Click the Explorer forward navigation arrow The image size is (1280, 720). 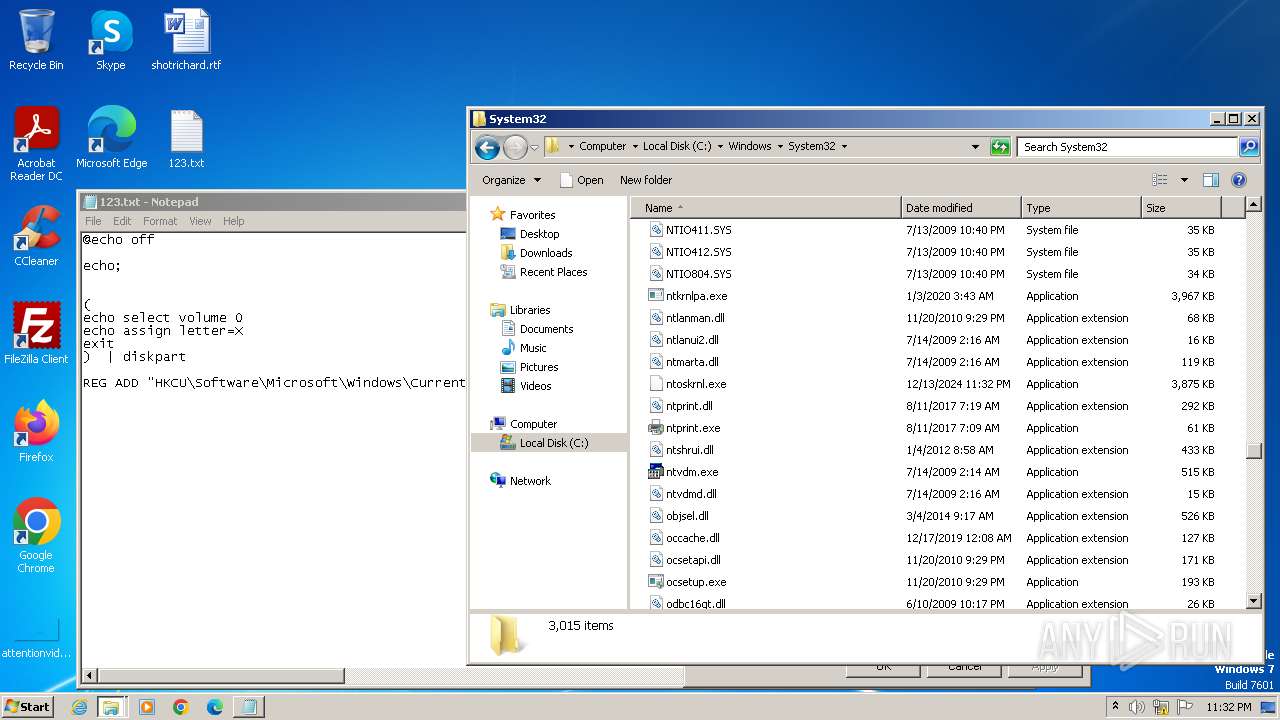515,147
